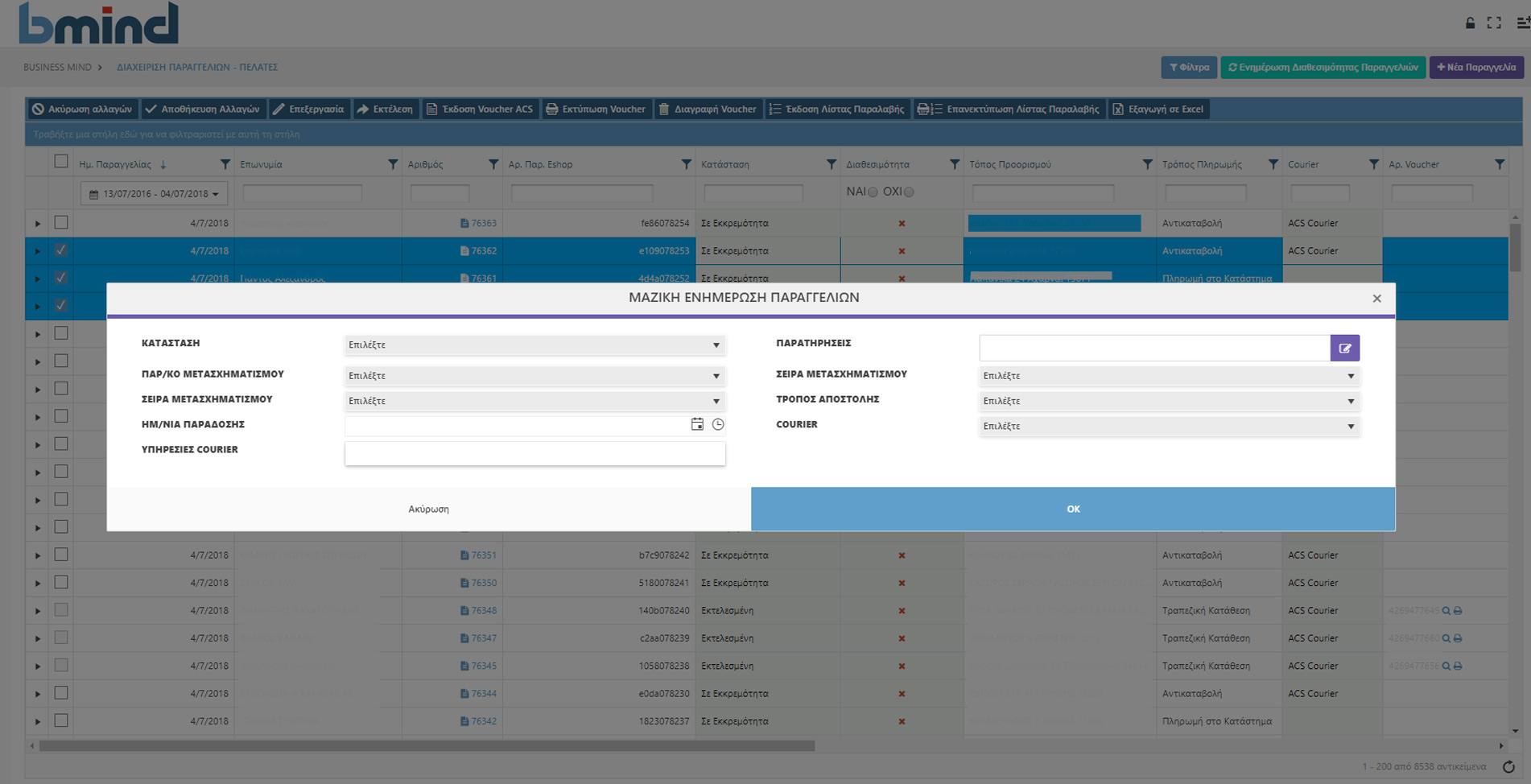This screenshot has height=784, width=1531.
Task: Click BUSINESS MIND breadcrumb
Action: [x=57, y=68]
